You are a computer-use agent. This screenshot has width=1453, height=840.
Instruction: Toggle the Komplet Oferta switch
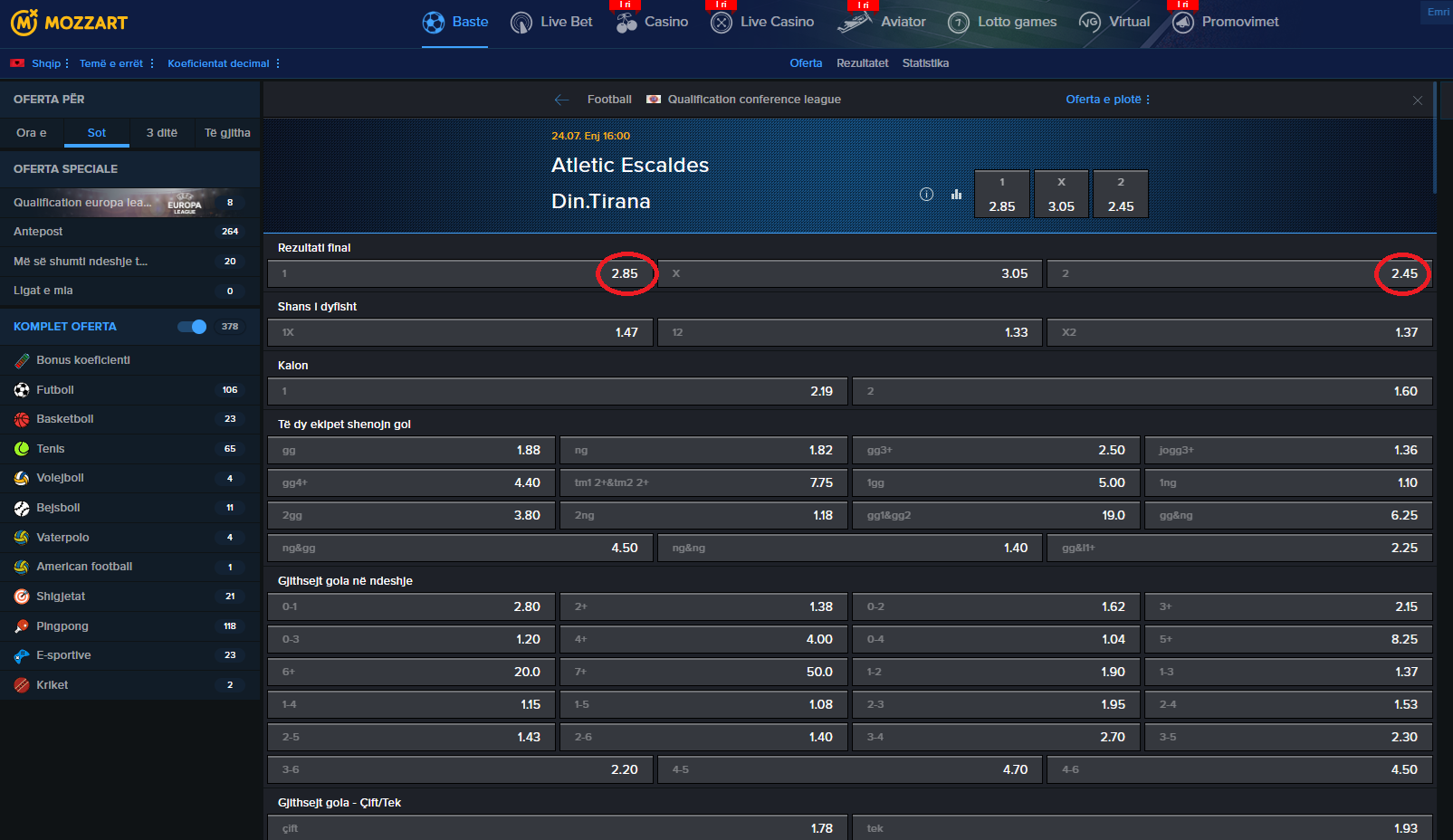192,327
